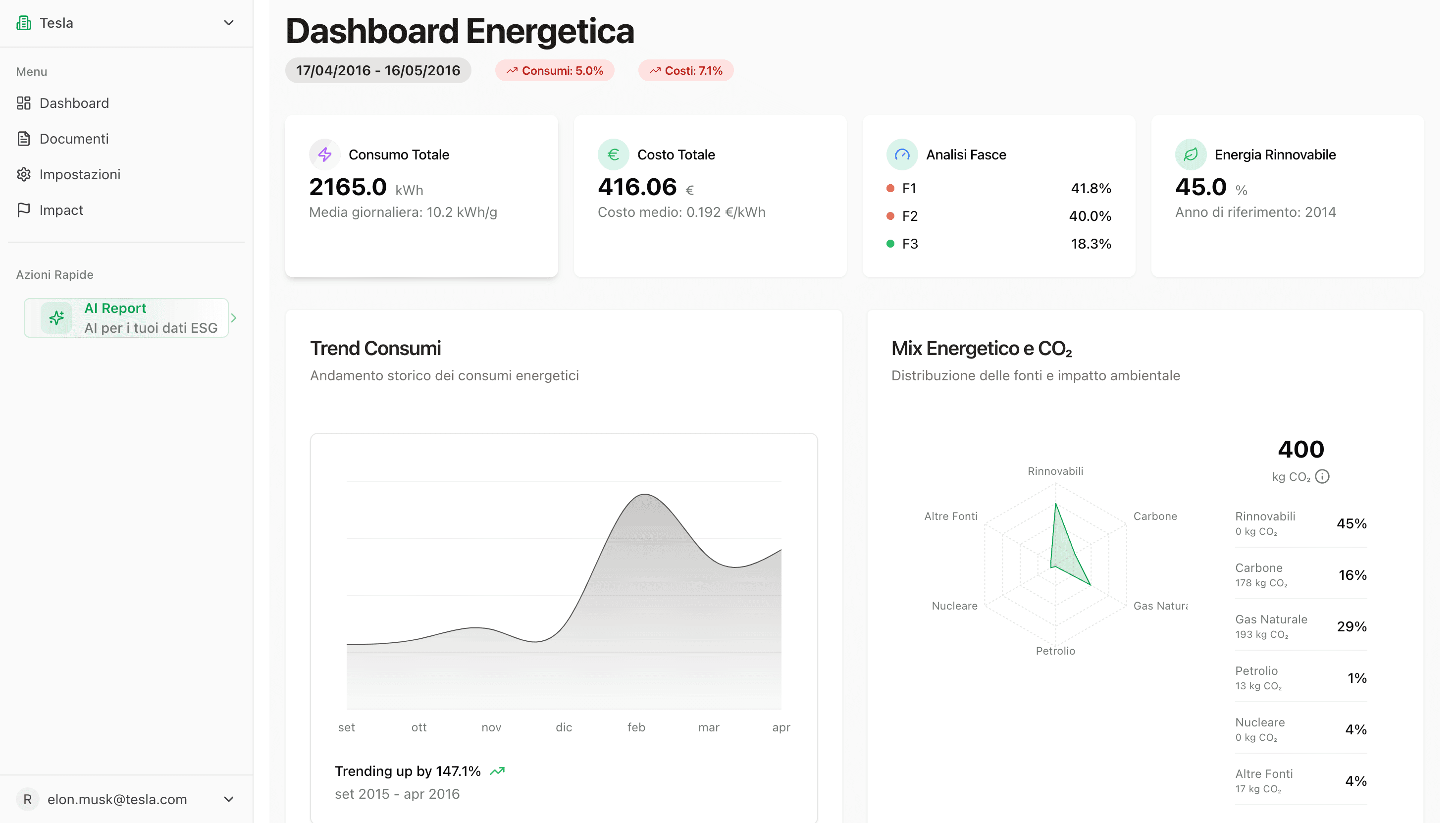The height and width of the screenshot is (823, 1456).
Task: Click the kg CO₂ info icon
Action: tap(1322, 476)
